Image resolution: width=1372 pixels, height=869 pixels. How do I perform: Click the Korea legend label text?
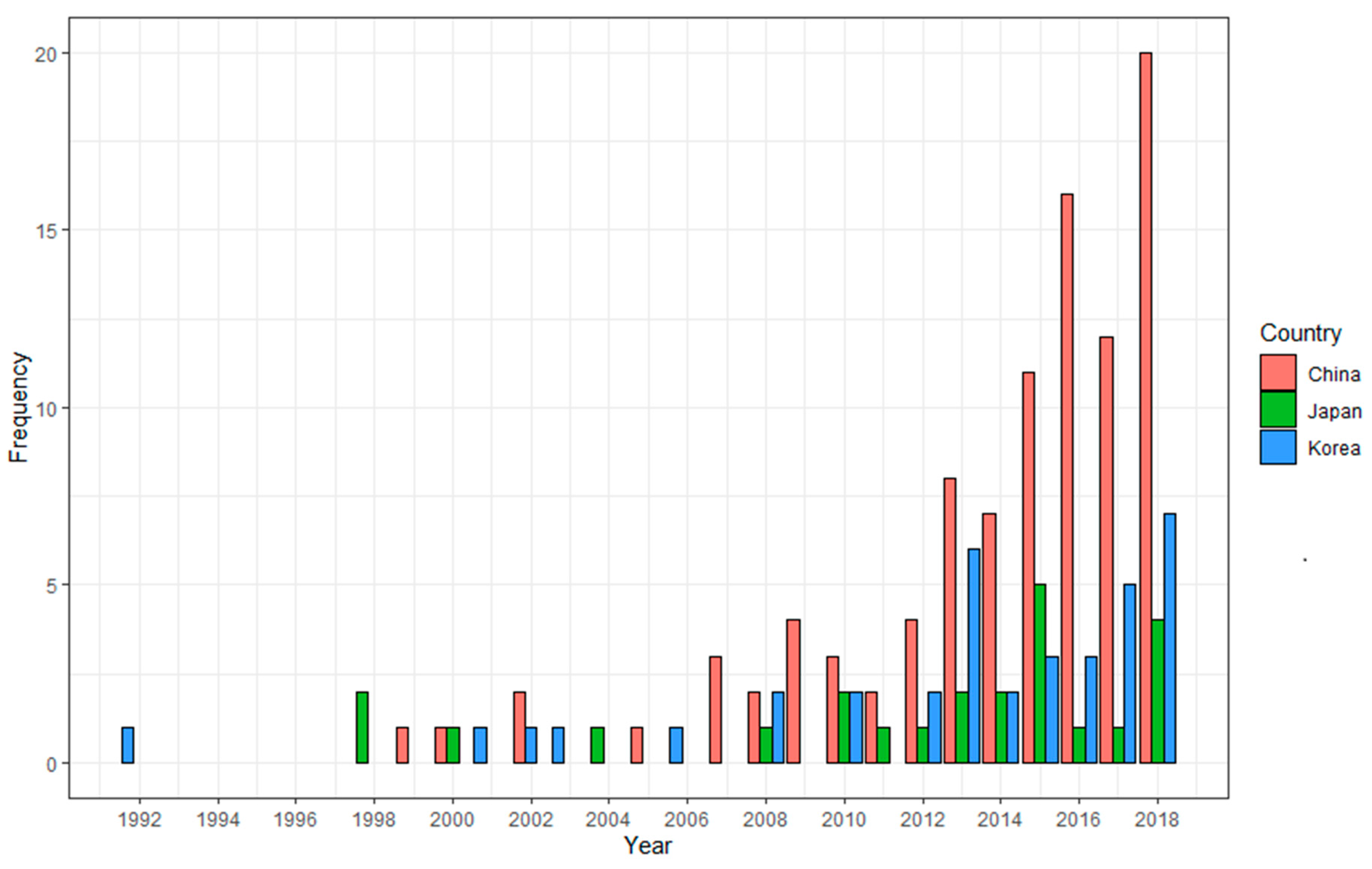[1334, 449]
